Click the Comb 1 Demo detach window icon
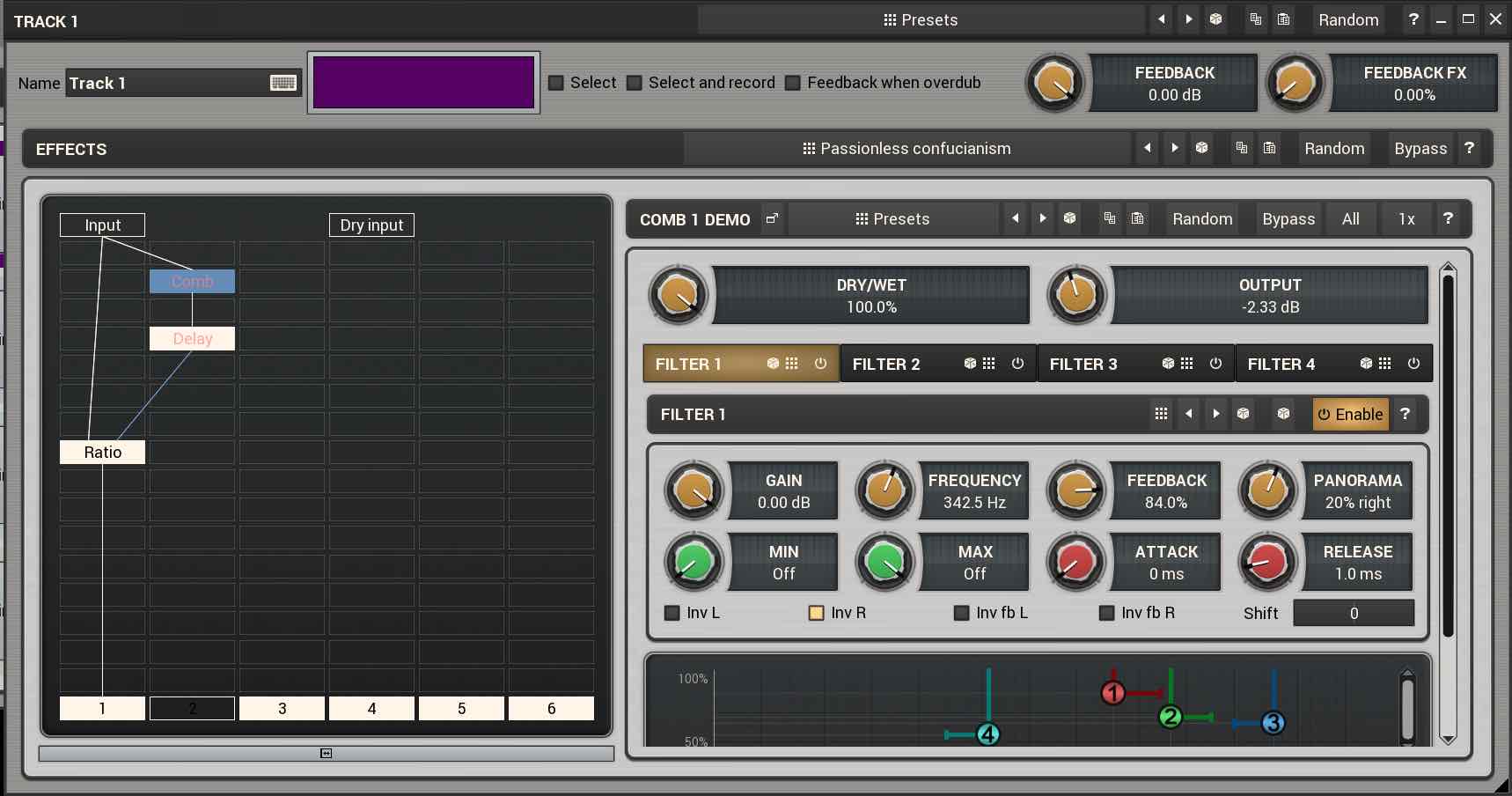 [x=772, y=219]
